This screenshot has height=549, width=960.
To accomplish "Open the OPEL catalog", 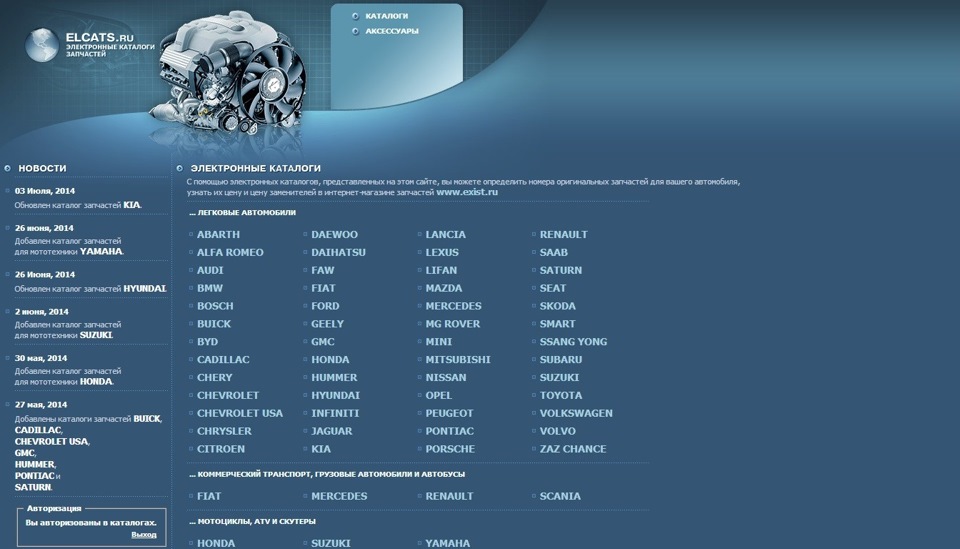I will (x=438, y=395).
